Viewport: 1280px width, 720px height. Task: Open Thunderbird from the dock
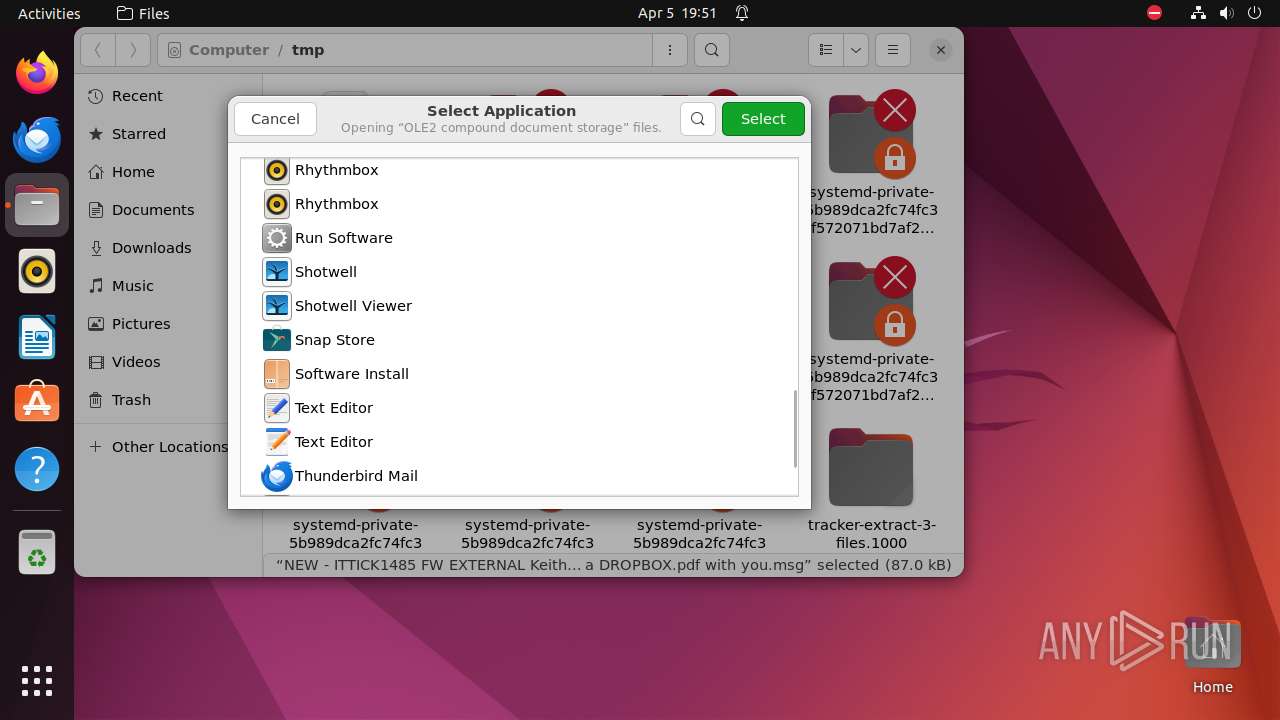click(37, 139)
